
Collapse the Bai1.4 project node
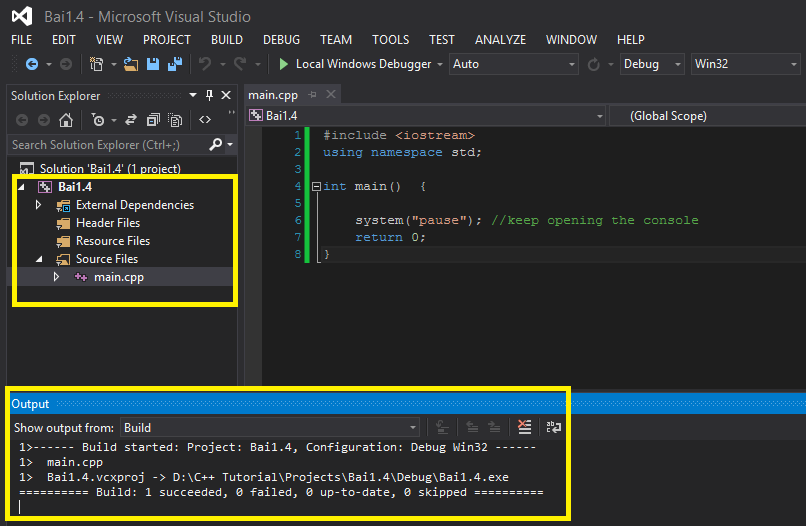[22, 187]
